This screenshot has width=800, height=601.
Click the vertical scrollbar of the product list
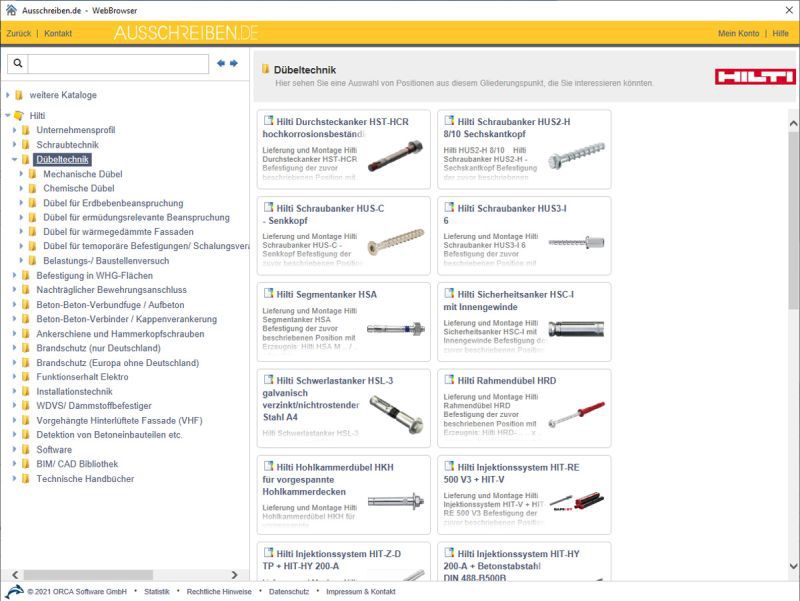(793, 221)
